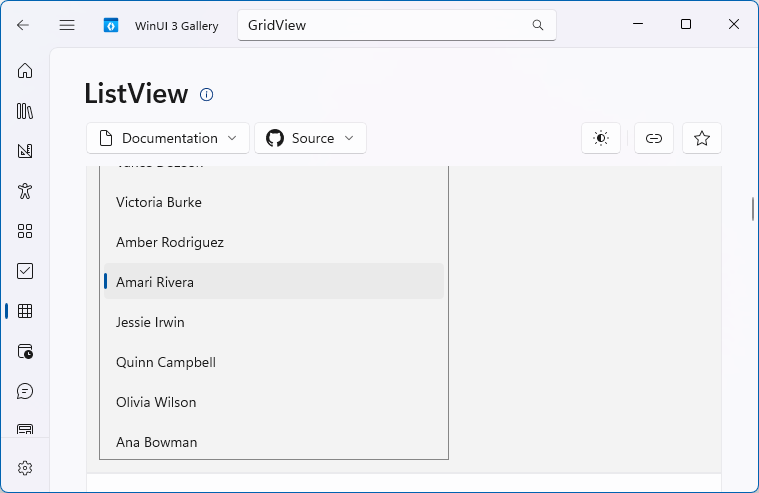Select Quinn Campbell in the list
This screenshot has width=759, height=493.
(x=273, y=362)
